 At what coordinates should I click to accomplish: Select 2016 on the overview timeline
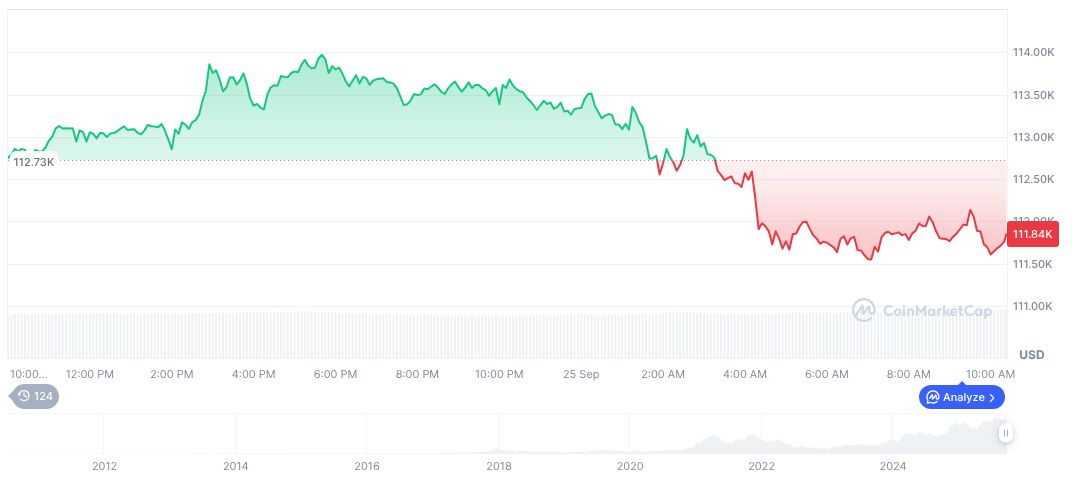click(367, 466)
